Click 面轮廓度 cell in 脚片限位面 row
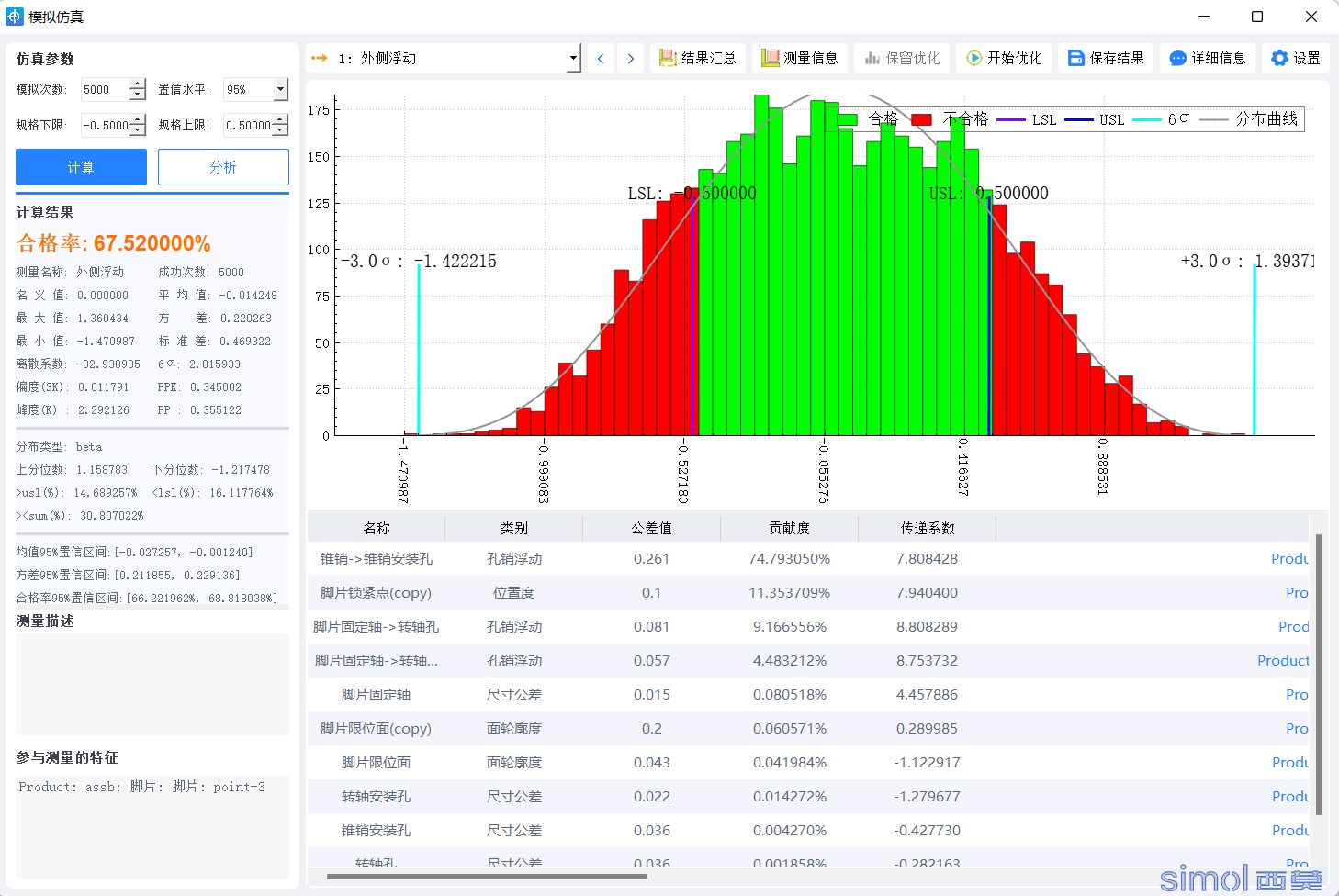 coord(514,762)
